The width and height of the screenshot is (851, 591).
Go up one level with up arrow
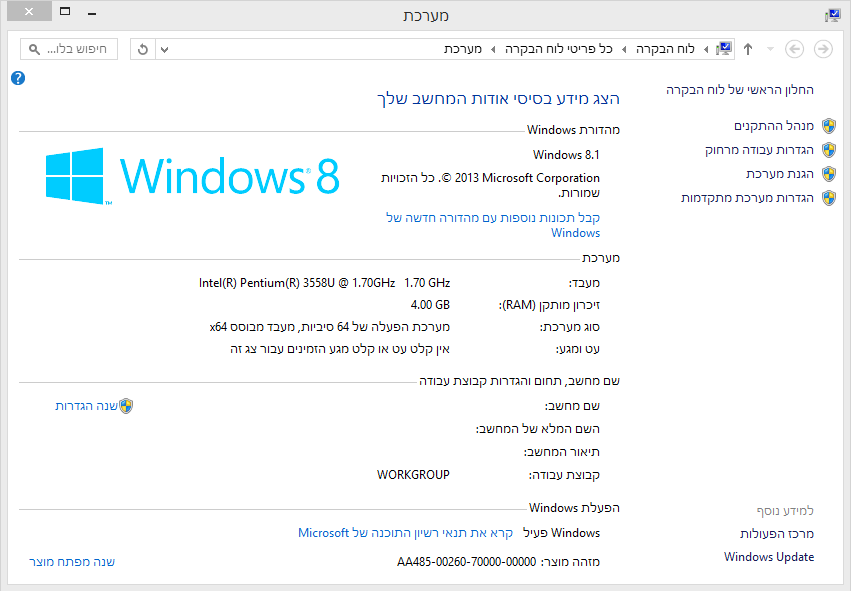[748, 49]
